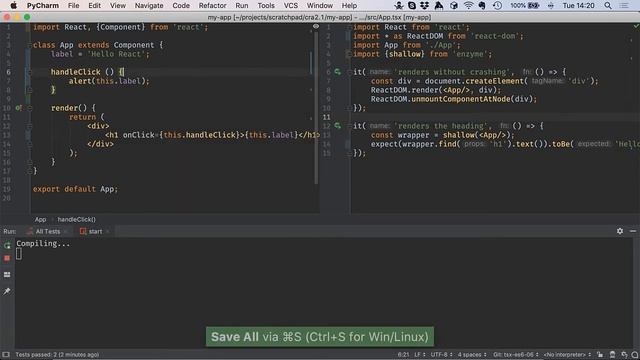Viewport: 640px width, 360px height.
Task: Open the File menu
Action: pos(73,6)
